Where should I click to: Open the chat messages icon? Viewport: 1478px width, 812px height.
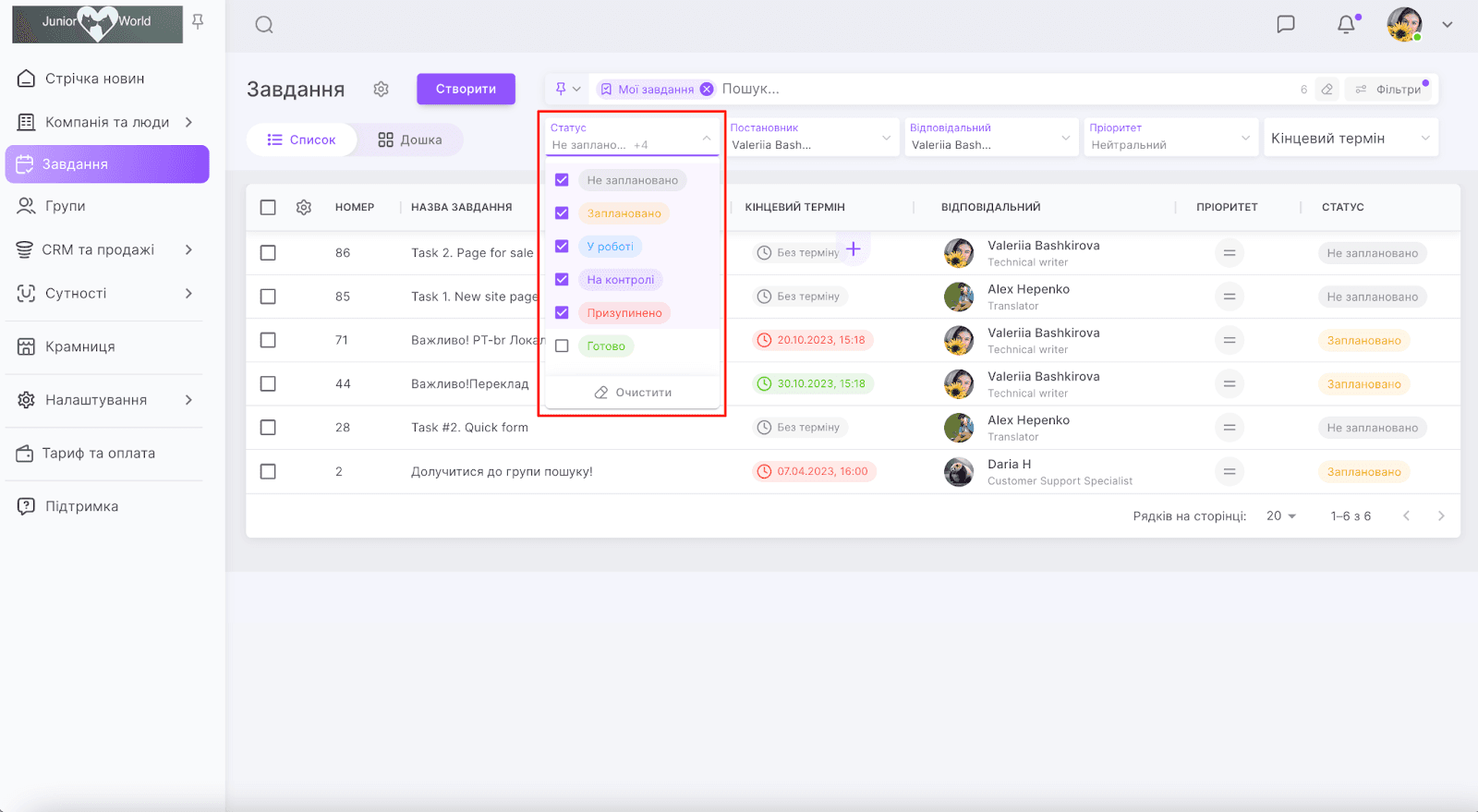(x=1285, y=25)
